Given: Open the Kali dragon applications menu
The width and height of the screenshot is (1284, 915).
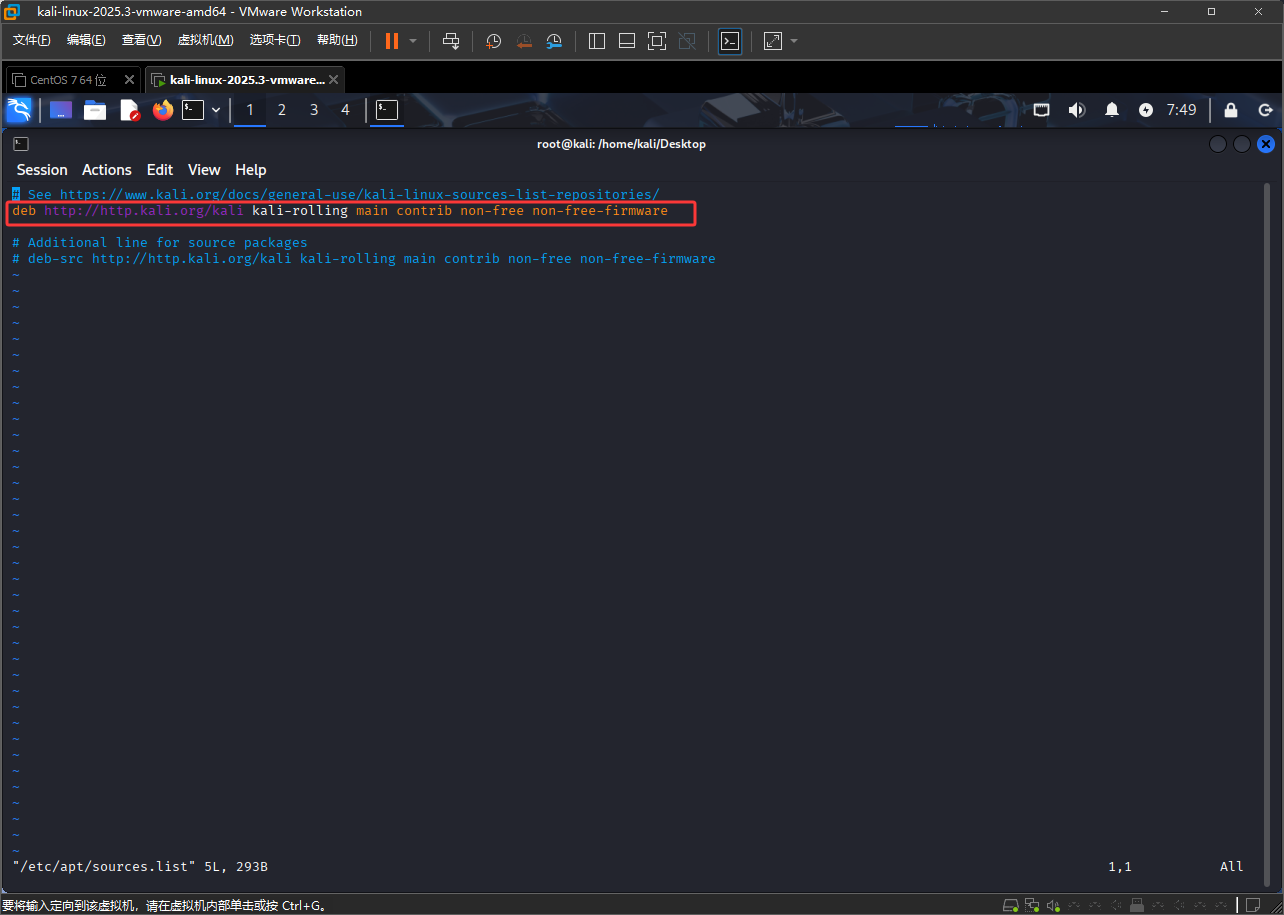Looking at the screenshot, I should [x=19, y=110].
